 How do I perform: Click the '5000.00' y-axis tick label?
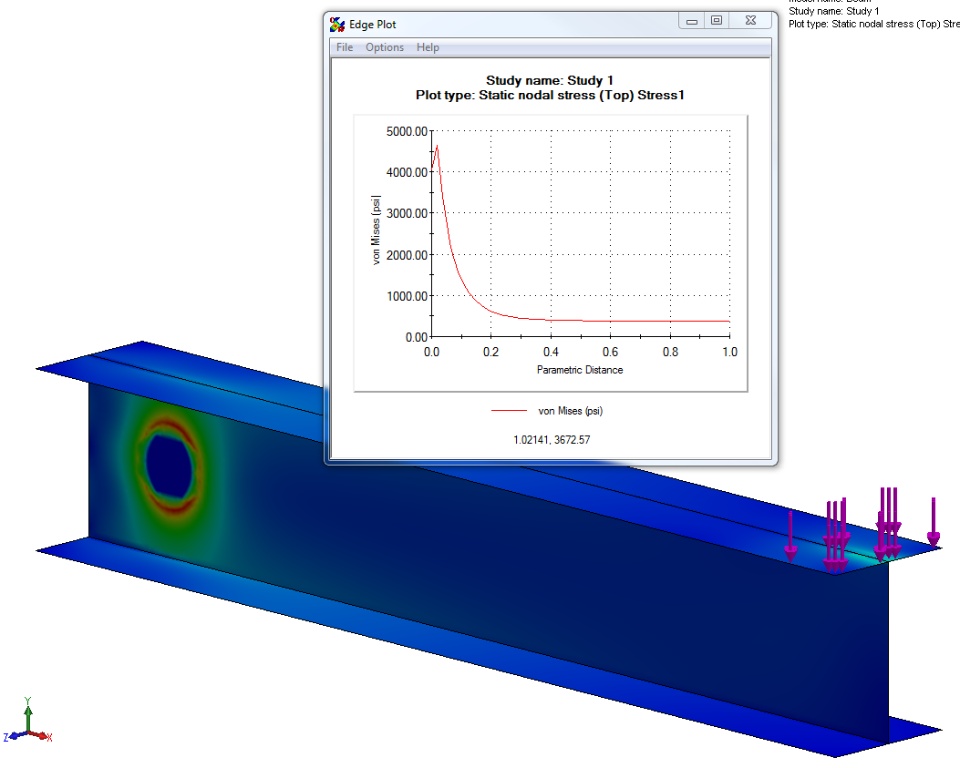(x=407, y=131)
